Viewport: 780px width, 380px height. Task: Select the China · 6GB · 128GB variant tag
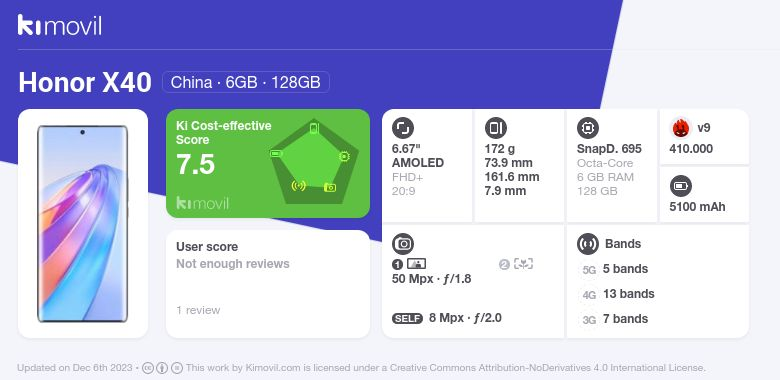tap(246, 82)
